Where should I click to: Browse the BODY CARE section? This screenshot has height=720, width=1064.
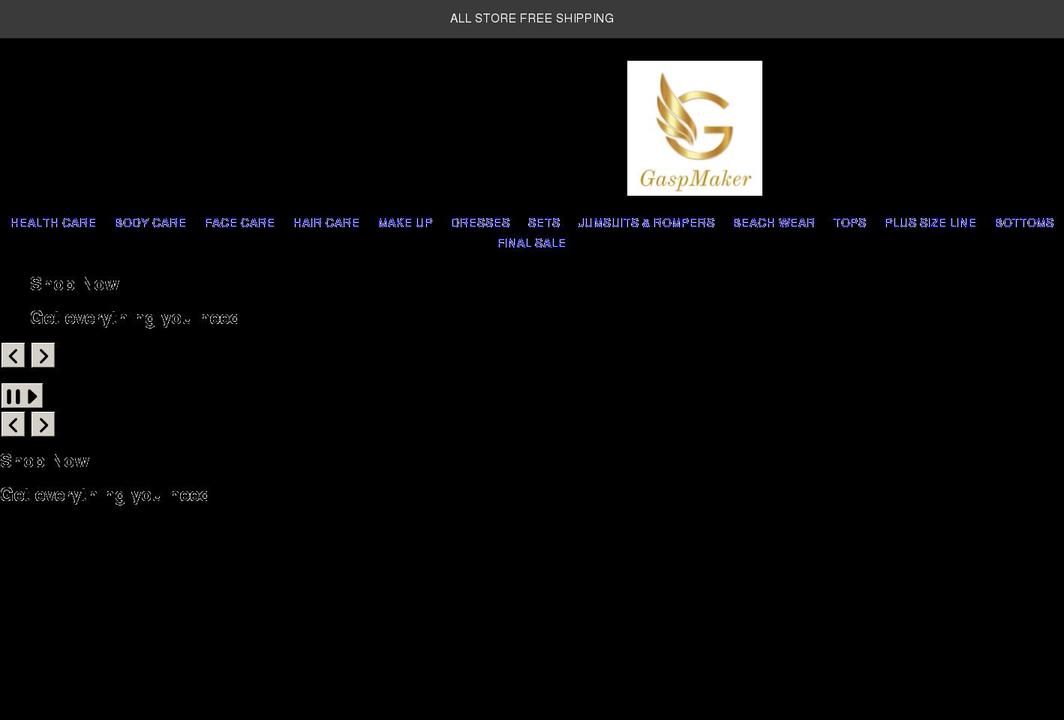tap(150, 222)
